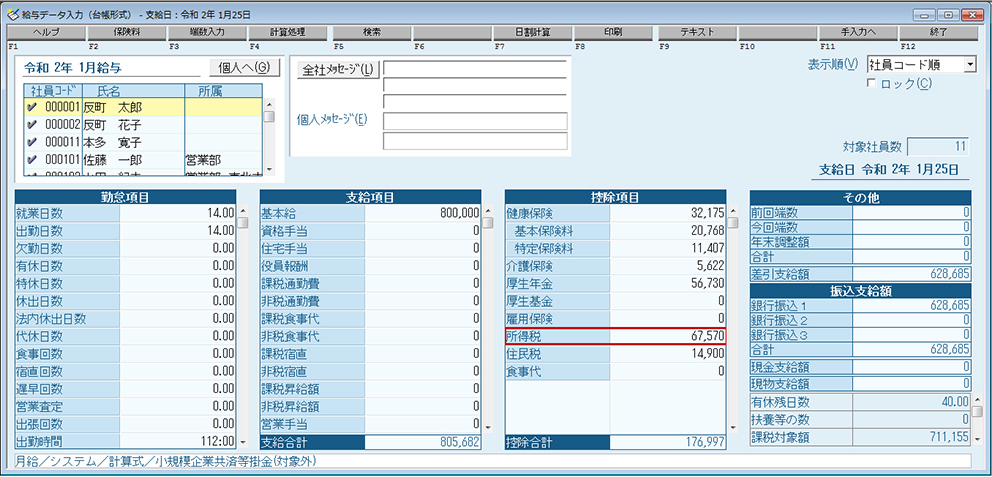This screenshot has height=477, width=992.
Task: Click first 個人メッセージ input field
Action: pos(475,121)
